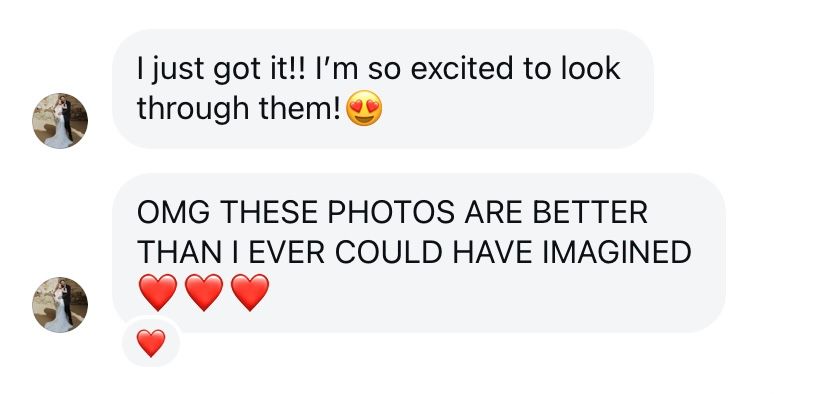Click the word 'COULD' in second message

tap(388, 252)
